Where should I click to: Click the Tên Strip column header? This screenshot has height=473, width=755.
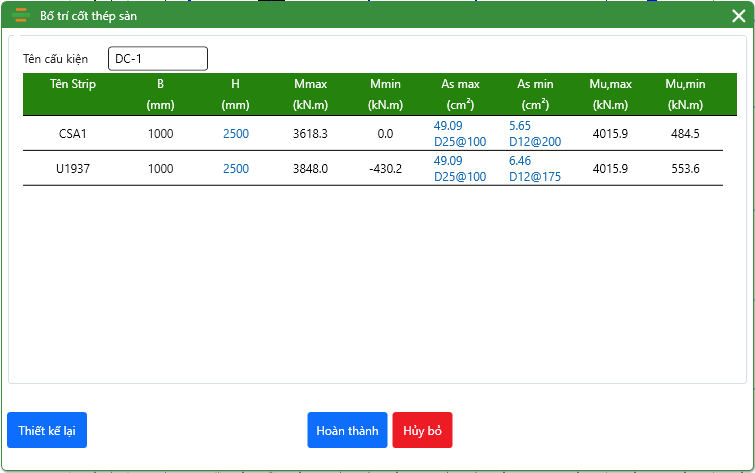(x=73, y=84)
